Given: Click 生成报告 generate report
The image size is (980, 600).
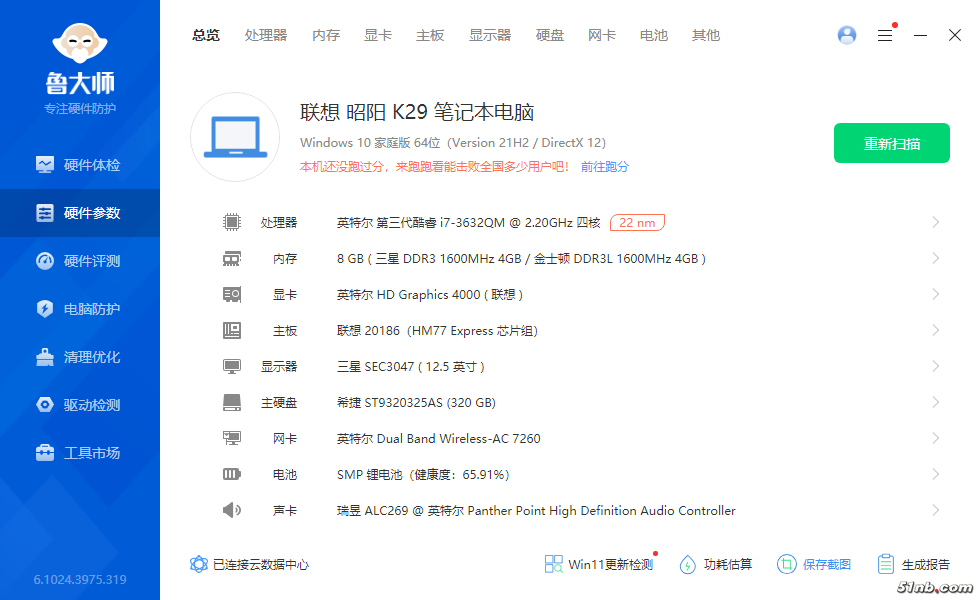Looking at the screenshot, I should tap(913, 564).
